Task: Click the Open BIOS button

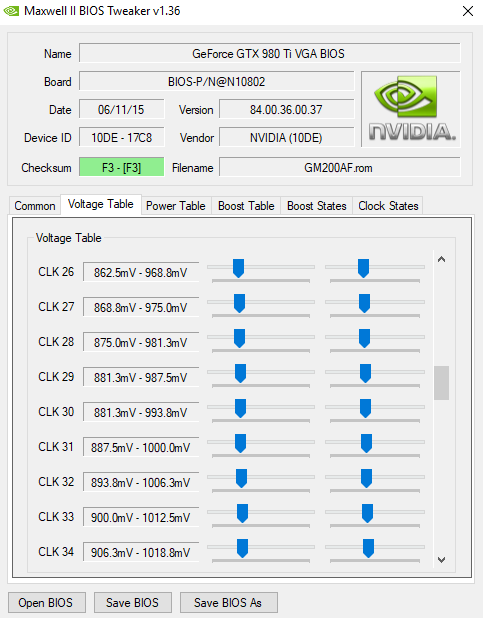Action: click(47, 602)
